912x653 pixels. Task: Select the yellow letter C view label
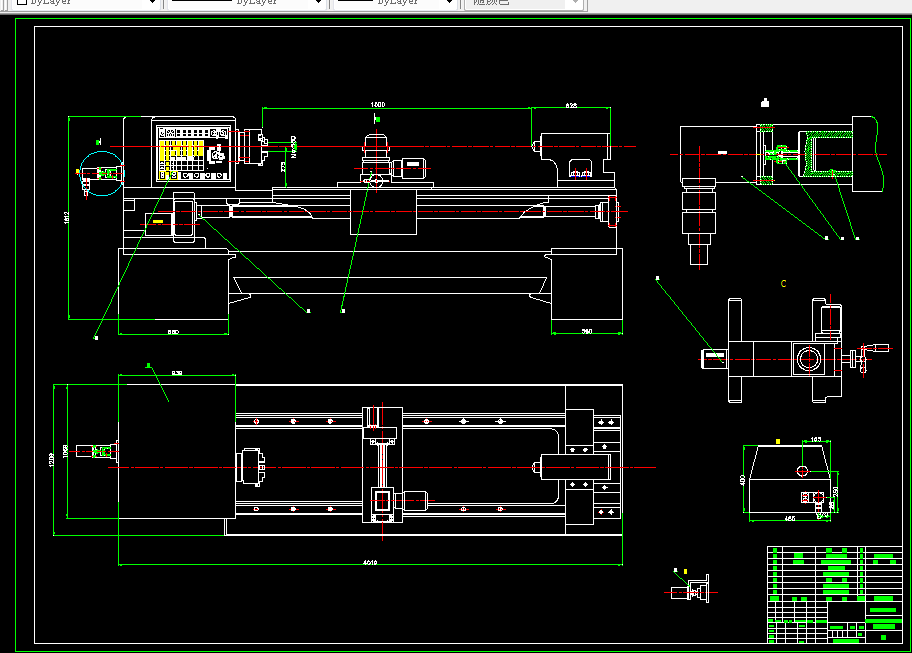[783, 284]
